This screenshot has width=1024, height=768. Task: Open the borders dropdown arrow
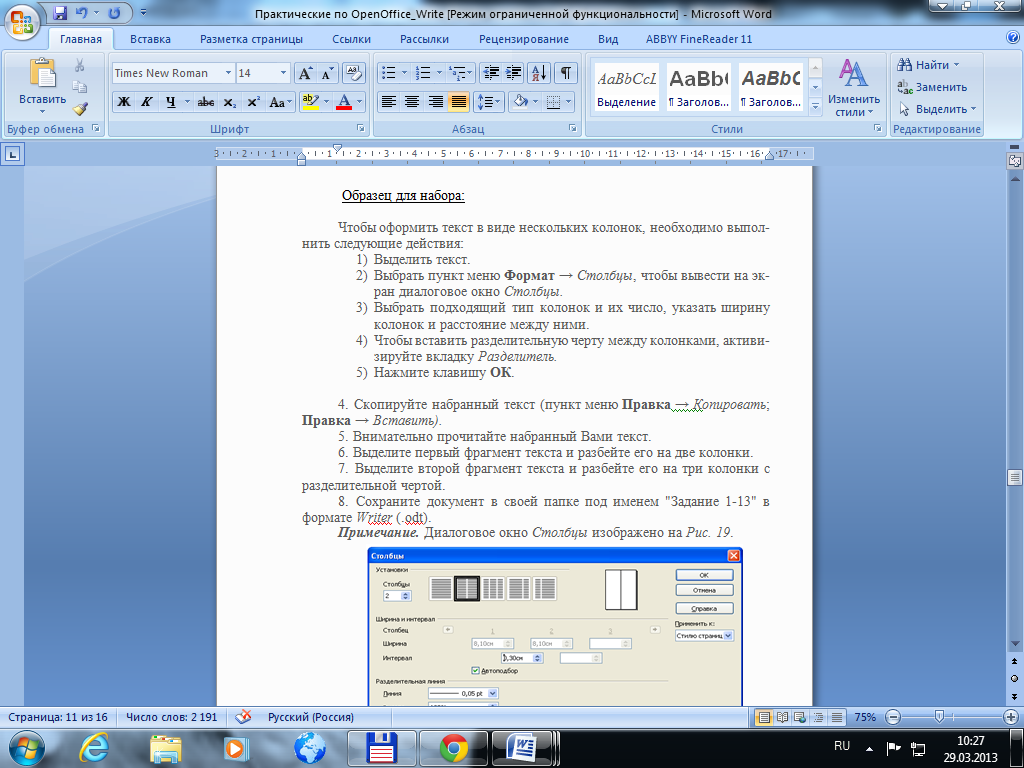[569, 102]
